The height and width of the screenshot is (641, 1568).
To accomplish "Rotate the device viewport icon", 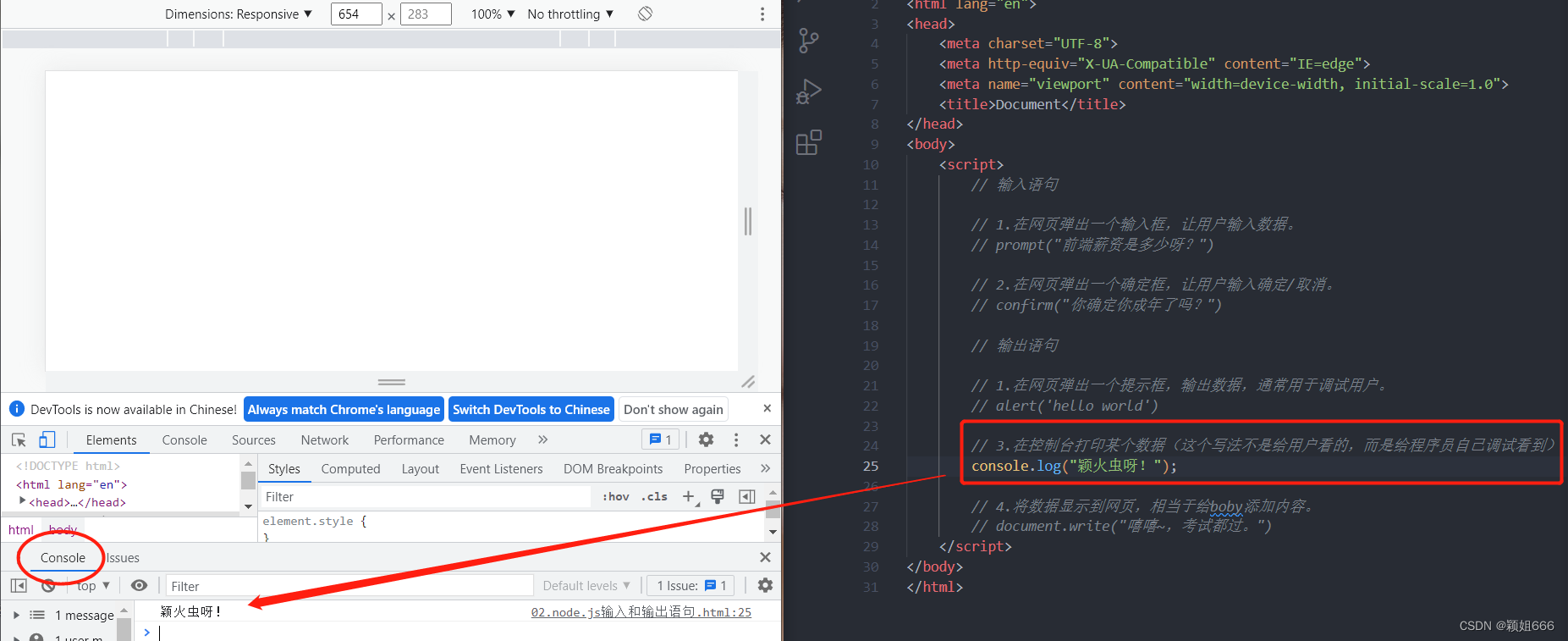I will [x=645, y=14].
